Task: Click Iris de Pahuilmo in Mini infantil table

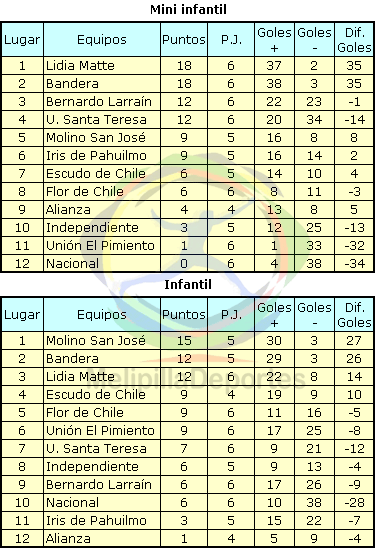Action: [96, 156]
